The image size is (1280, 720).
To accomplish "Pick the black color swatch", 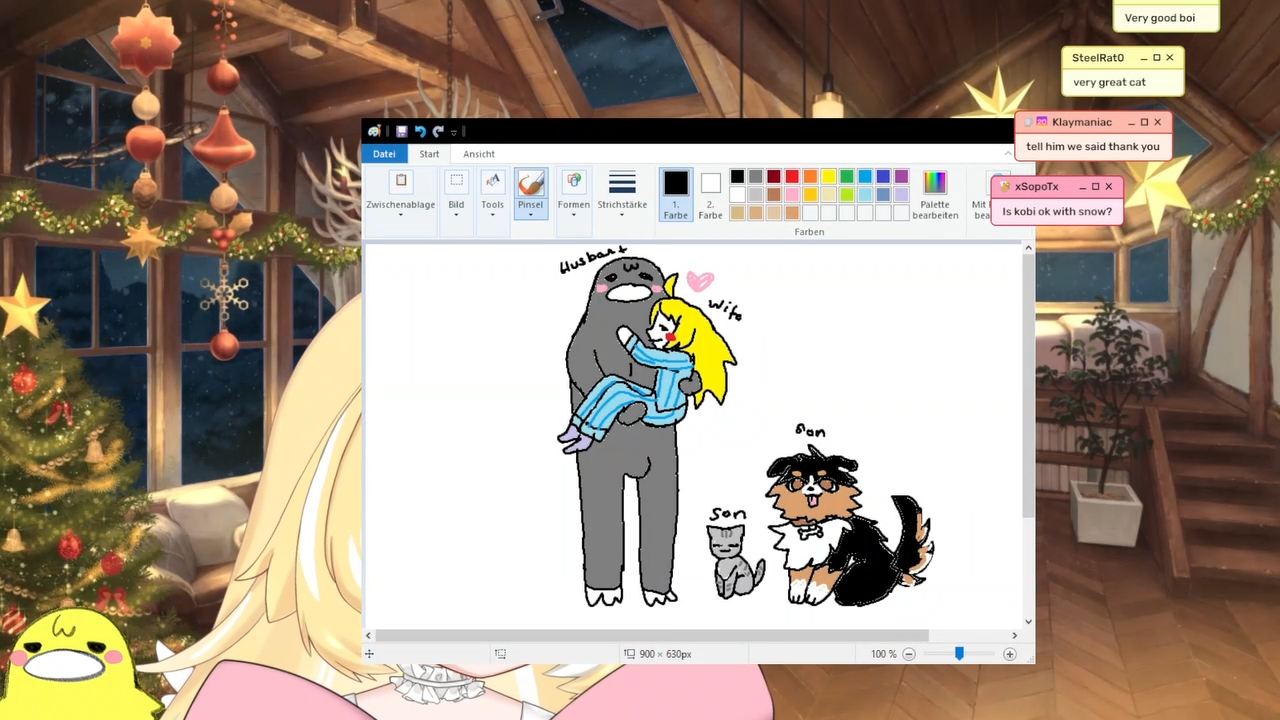I will pos(737,177).
